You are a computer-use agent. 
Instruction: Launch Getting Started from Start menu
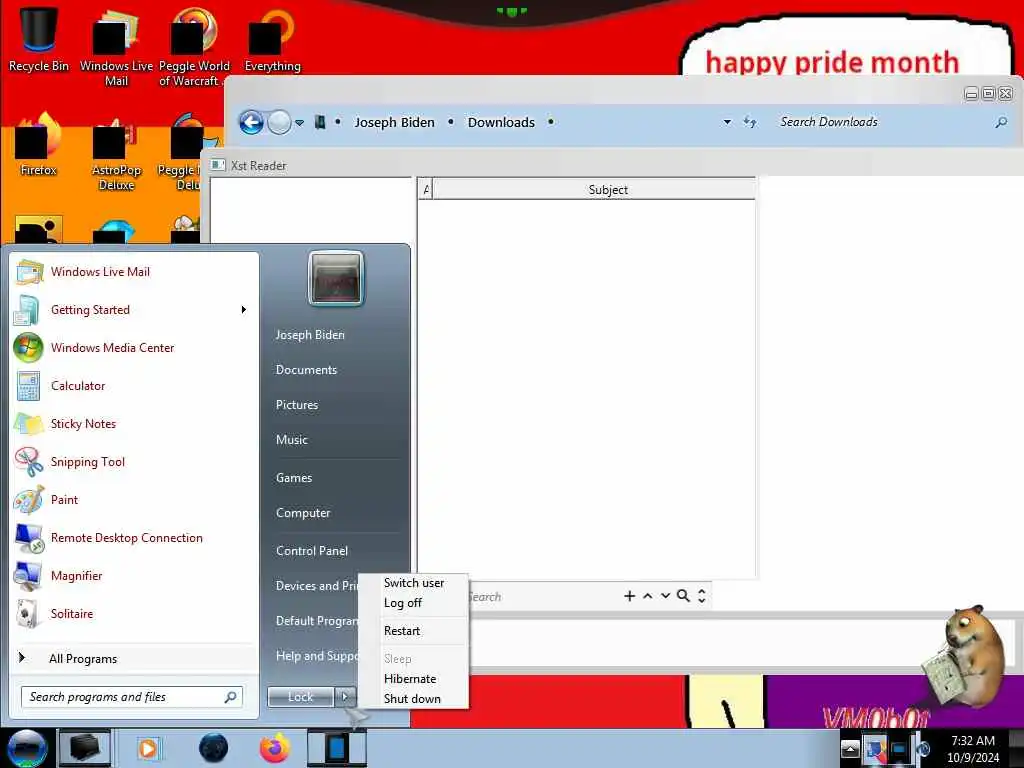tap(134, 310)
